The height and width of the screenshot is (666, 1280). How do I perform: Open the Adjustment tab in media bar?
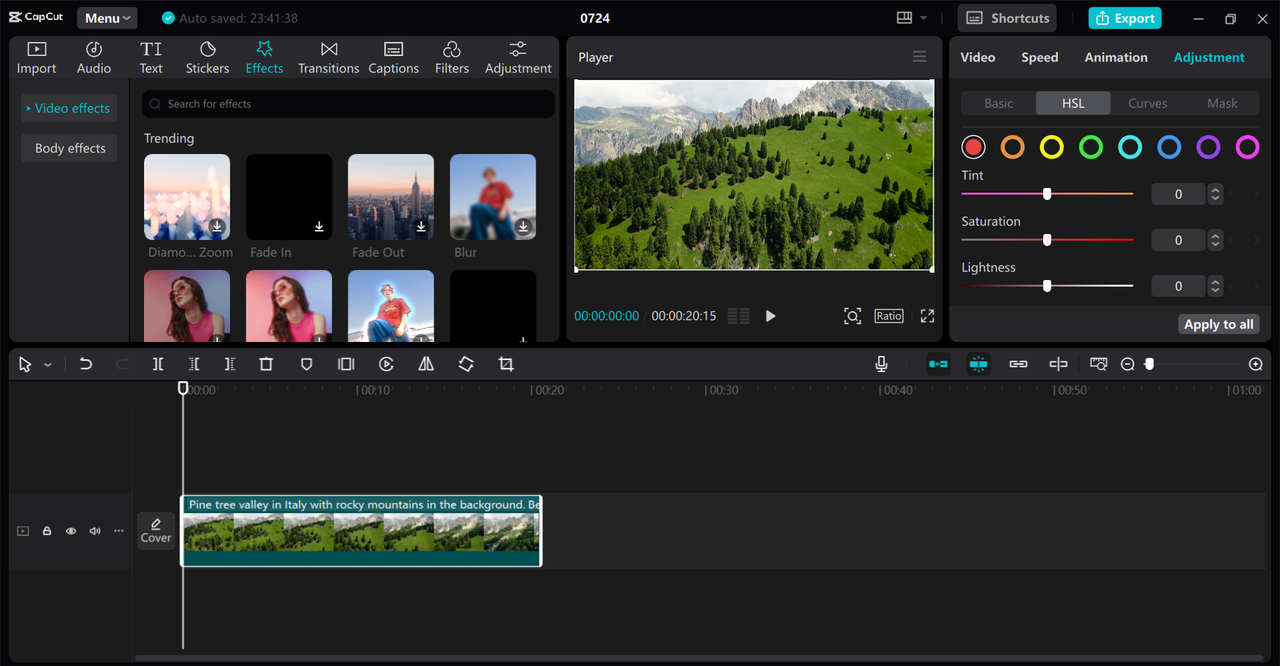coord(518,58)
